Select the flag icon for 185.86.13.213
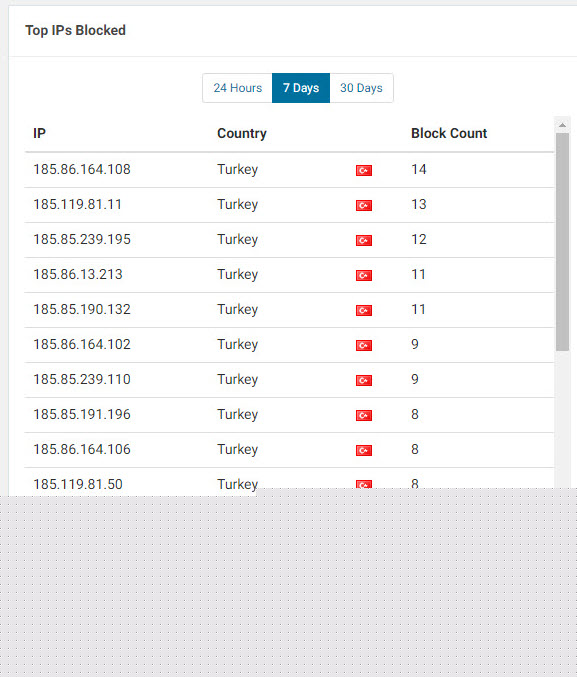This screenshot has height=677, width=577. click(x=364, y=275)
